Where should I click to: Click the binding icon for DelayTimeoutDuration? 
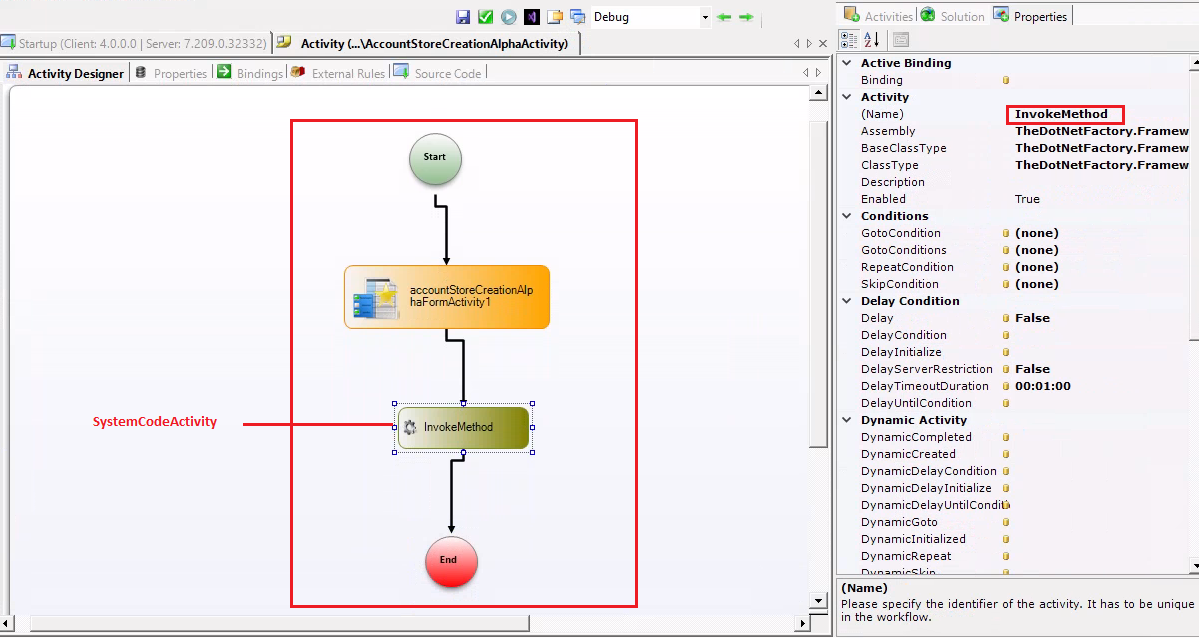pos(1006,386)
